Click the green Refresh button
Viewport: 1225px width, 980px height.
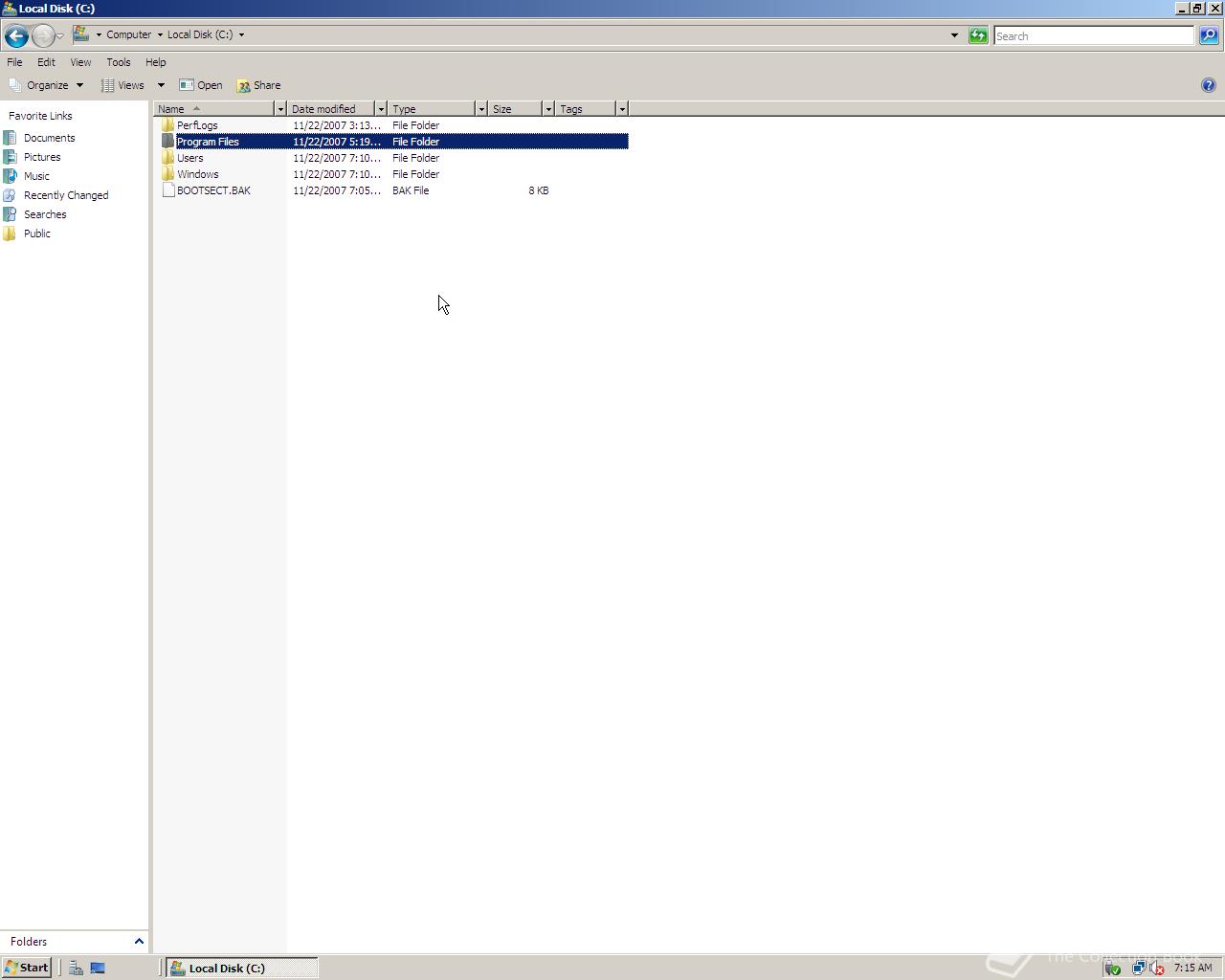click(978, 35)
